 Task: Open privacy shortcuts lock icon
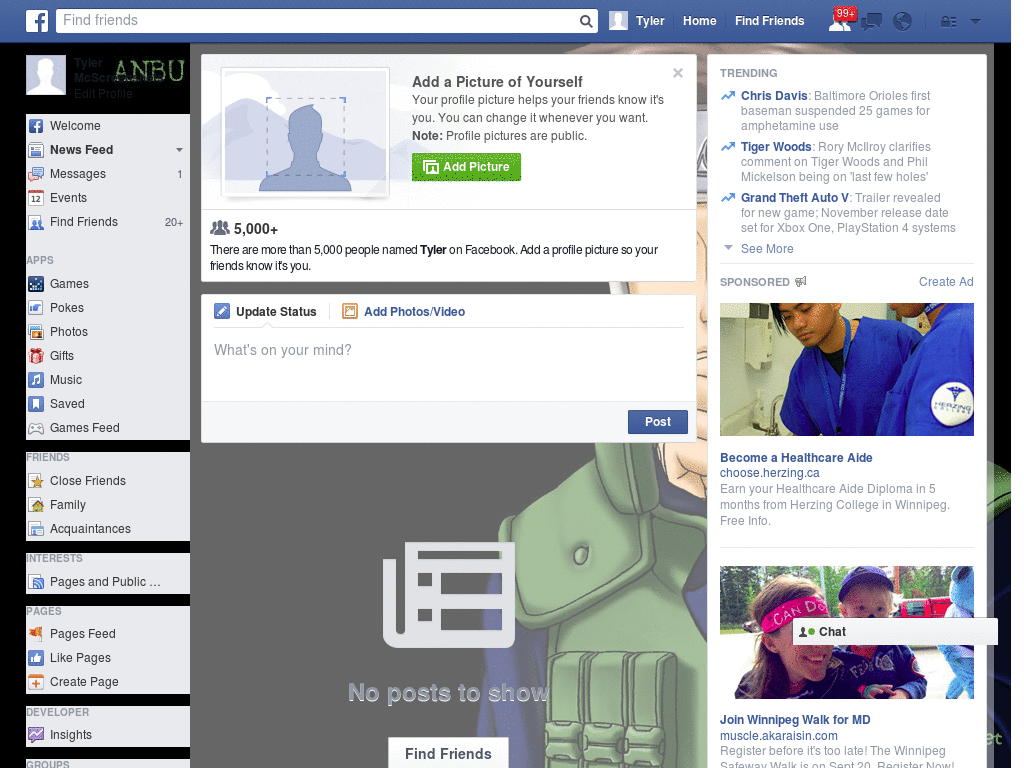[x=948, y=22]
